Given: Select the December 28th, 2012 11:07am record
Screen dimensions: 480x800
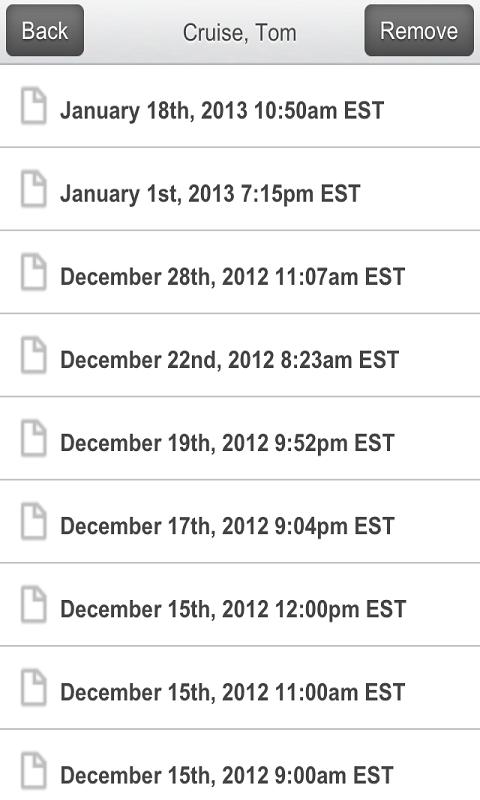Looking at the screenshot, I should click(240, 272).
